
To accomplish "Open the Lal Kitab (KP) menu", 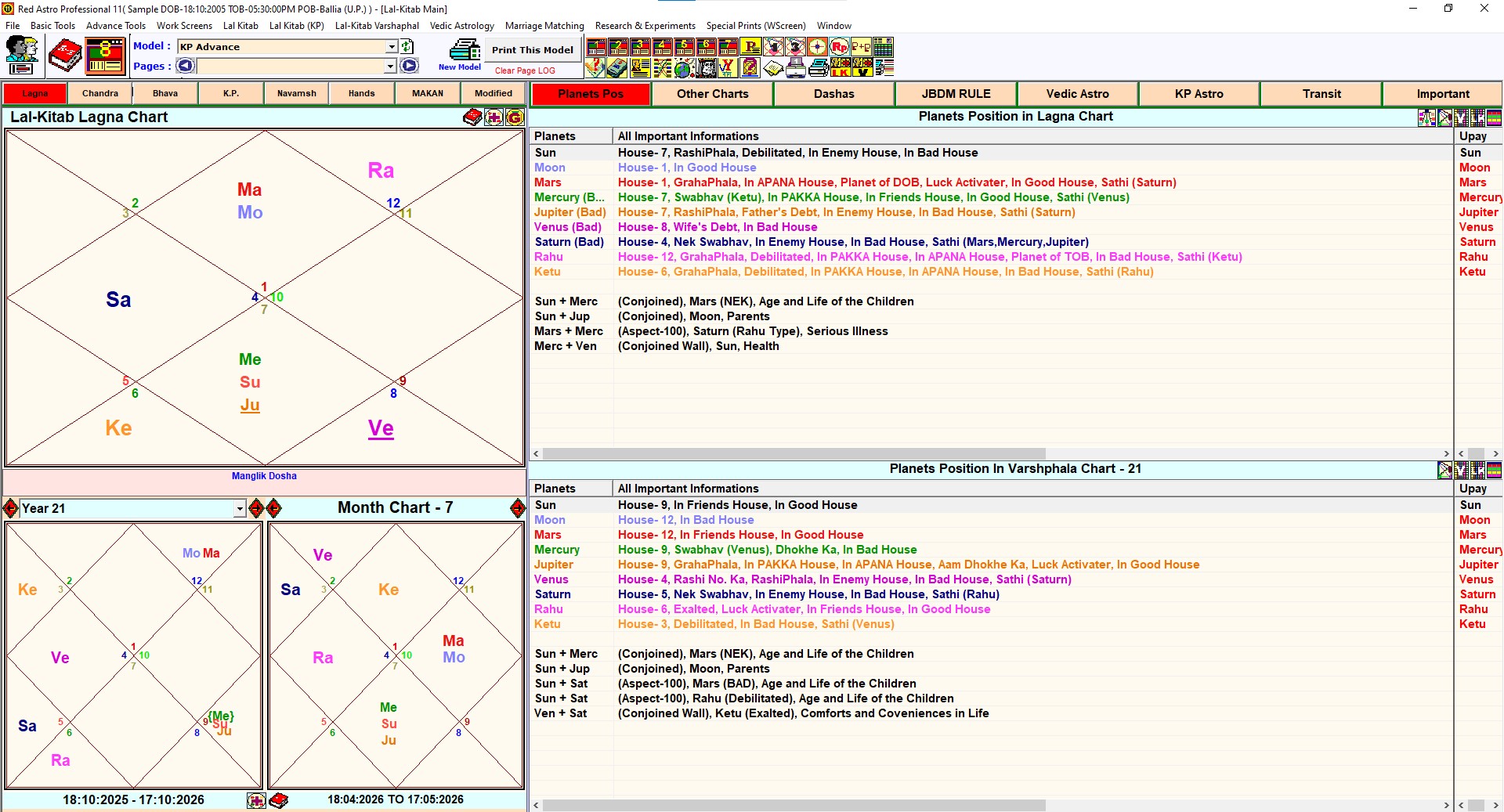I will [x=296, y=26].
